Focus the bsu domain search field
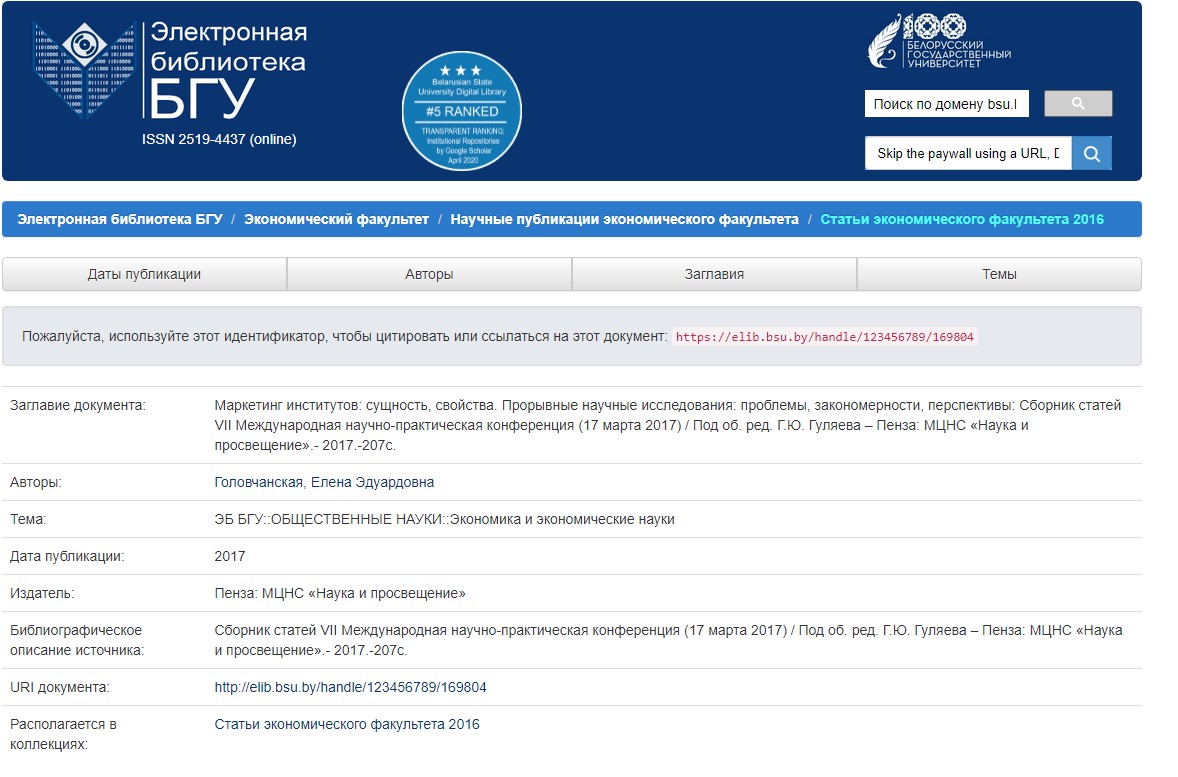 click(947, 104)
